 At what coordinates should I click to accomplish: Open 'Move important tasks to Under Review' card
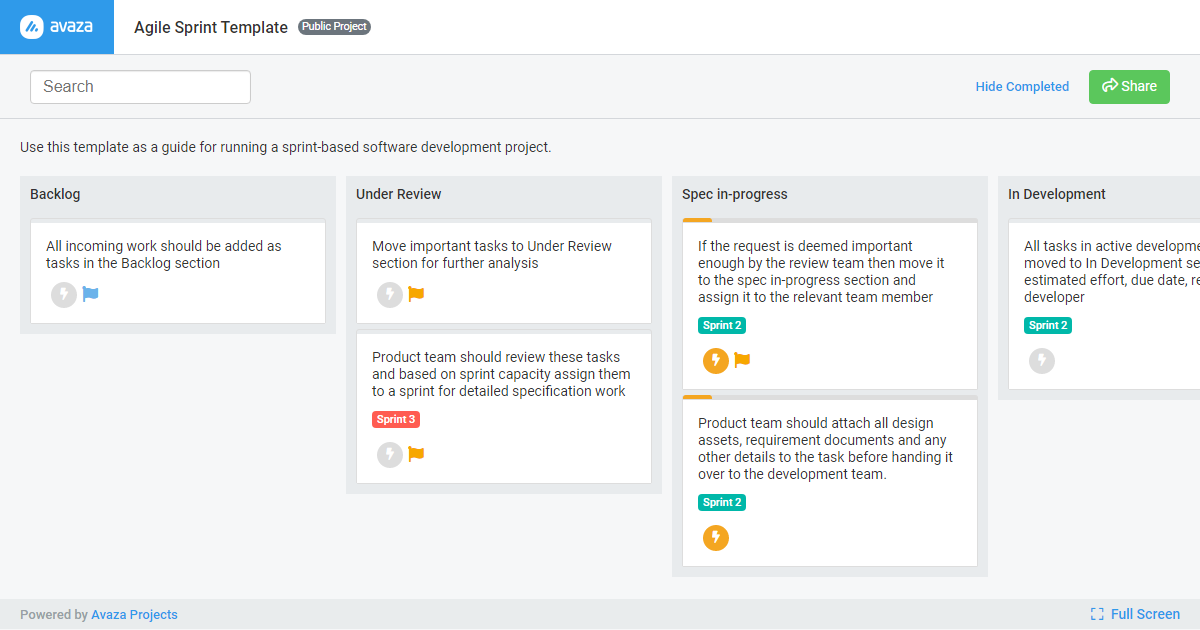click(492, 254)
